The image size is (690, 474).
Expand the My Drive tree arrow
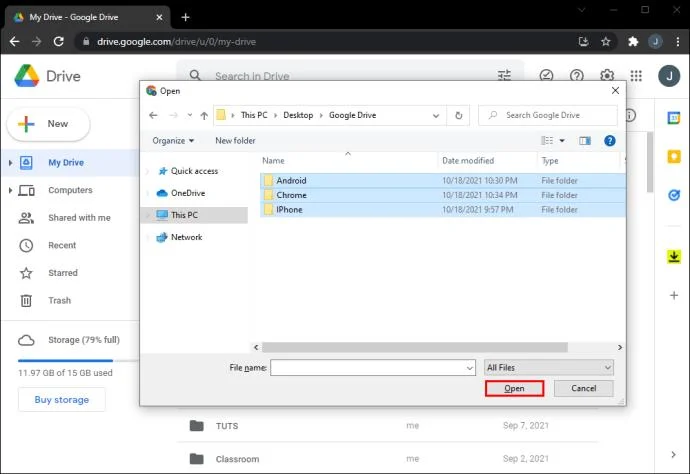point(10,163)
